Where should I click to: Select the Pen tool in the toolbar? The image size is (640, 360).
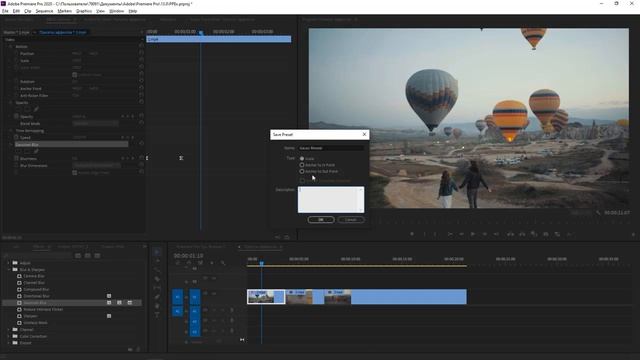point(157,297)
